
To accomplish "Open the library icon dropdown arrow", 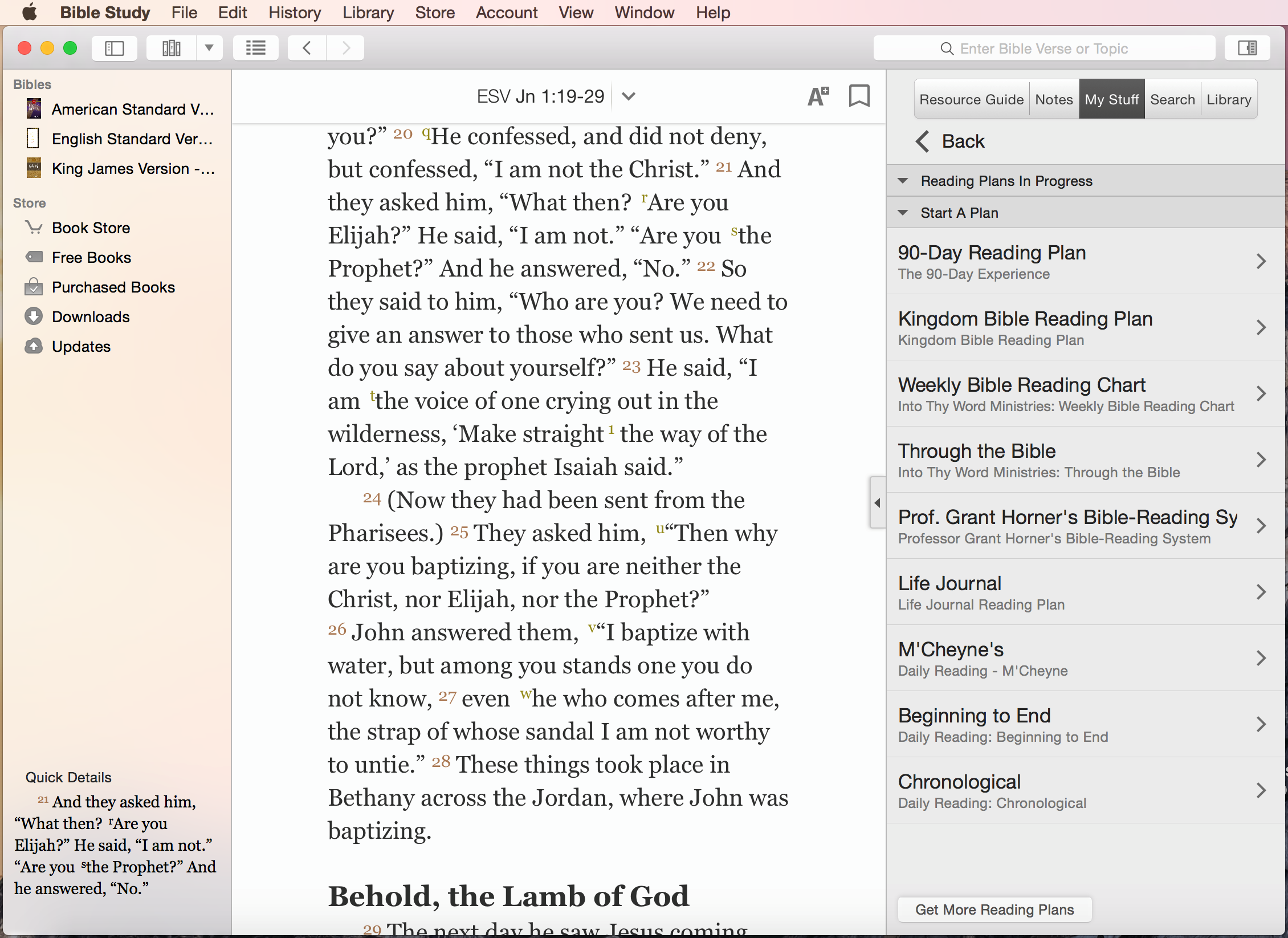I will point(209,48).
